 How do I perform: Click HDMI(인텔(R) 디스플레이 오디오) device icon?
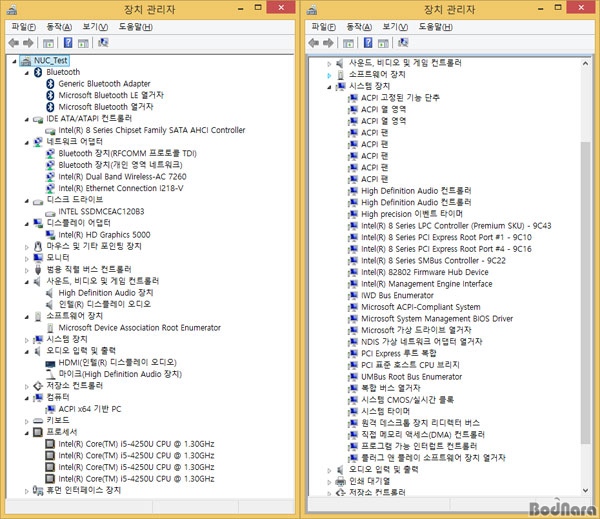pyautogui.click(x=50, y=363)
